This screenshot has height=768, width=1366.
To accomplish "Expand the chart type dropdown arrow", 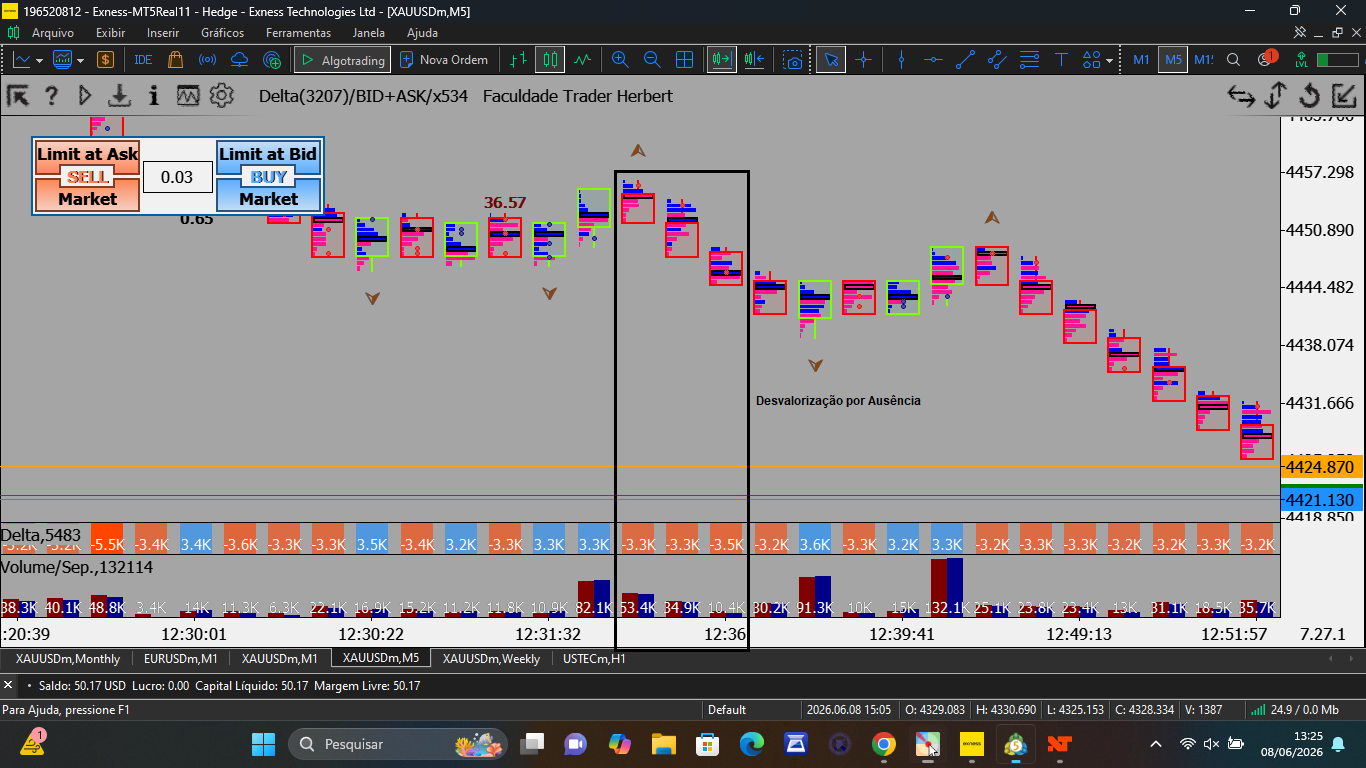I will (x=39, y=60).
